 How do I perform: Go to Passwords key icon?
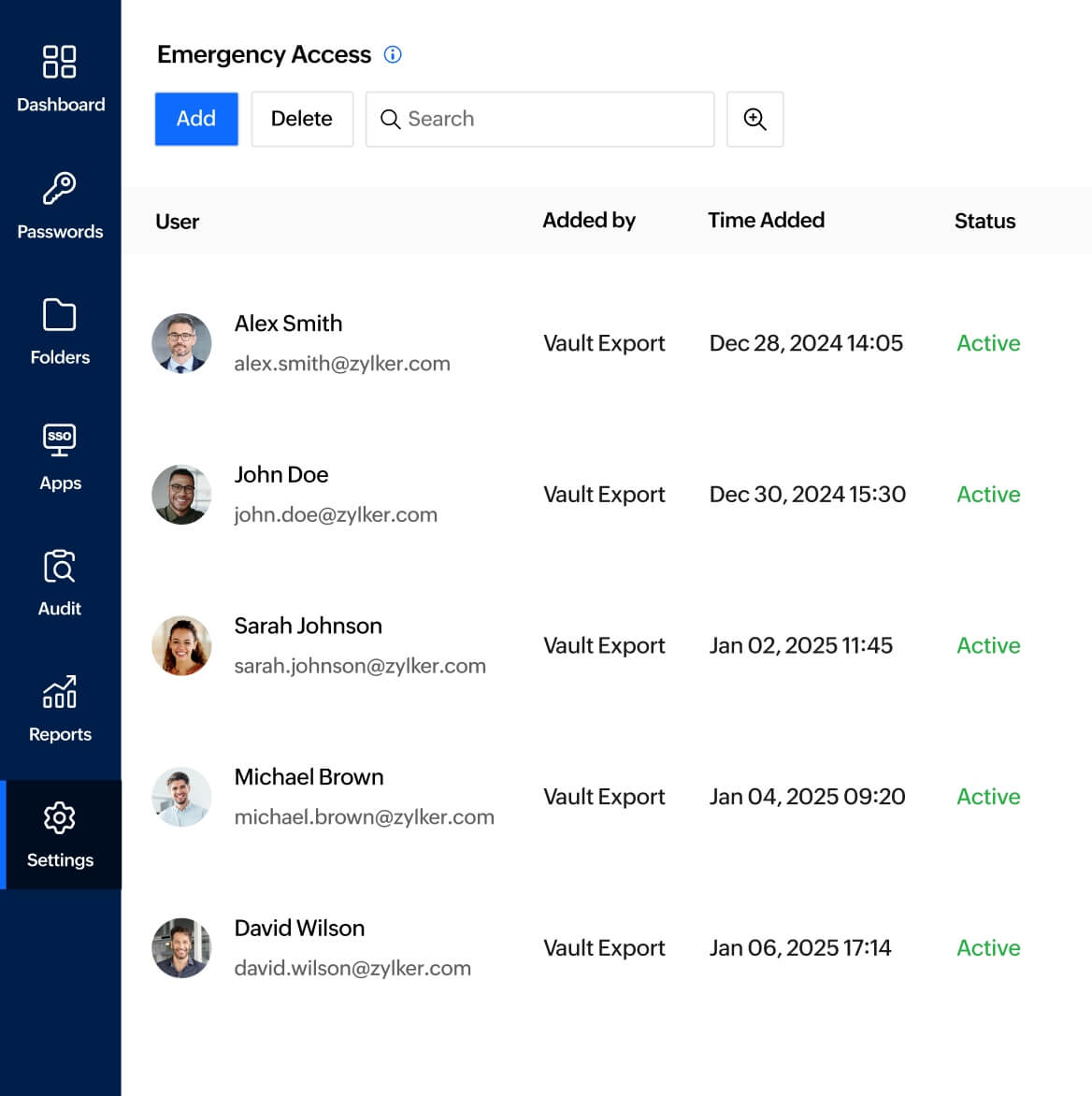pos(60,189)
